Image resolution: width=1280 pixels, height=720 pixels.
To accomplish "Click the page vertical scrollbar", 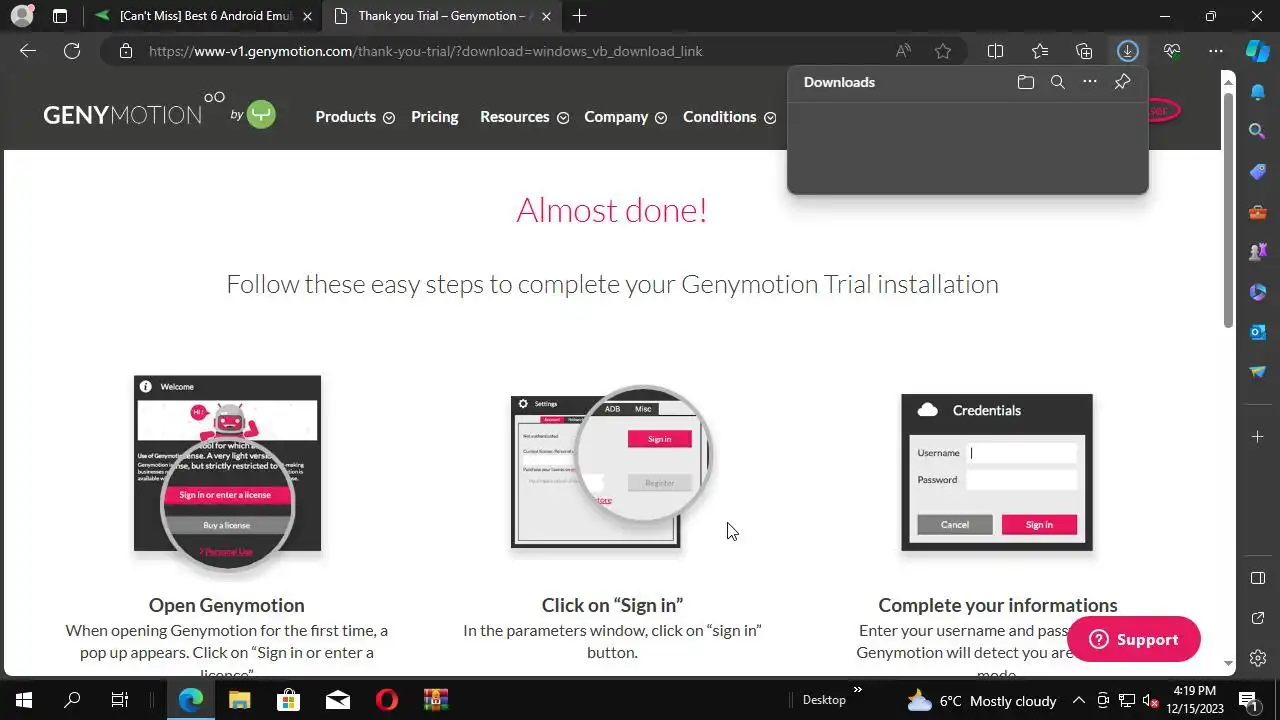I will click(x=1229, y=210).
